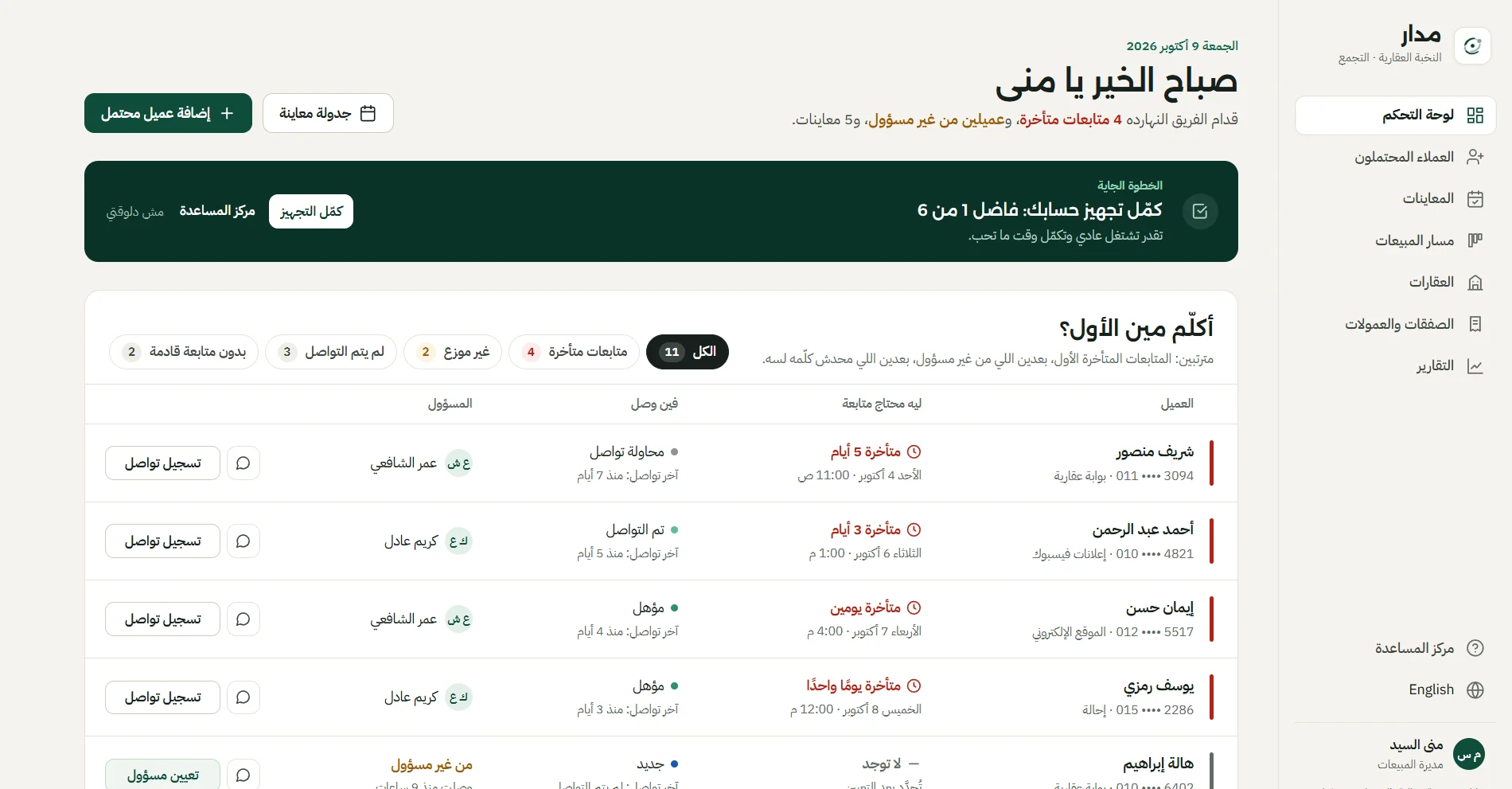Screen dimensions: 1512x789
Task: Click كمّل التجهيز button in banner
Action: pyautogui.click(x=311, y=211)
